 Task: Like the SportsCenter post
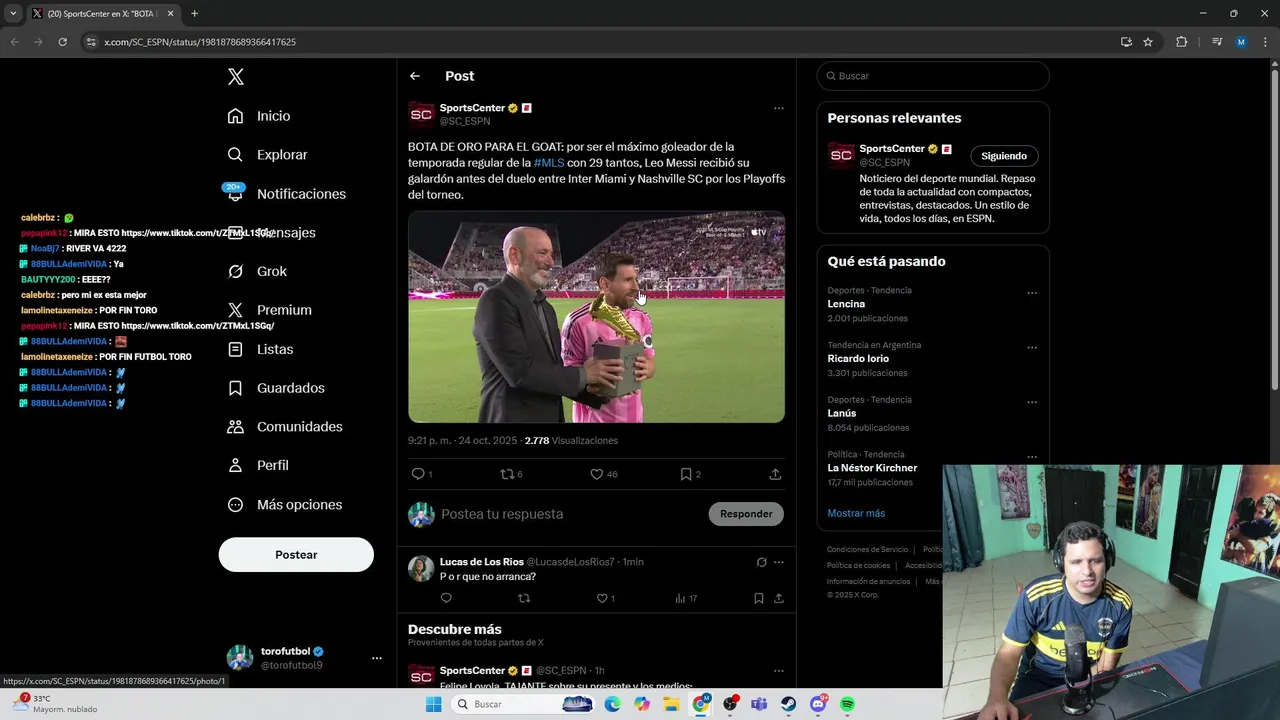[597, 474]
